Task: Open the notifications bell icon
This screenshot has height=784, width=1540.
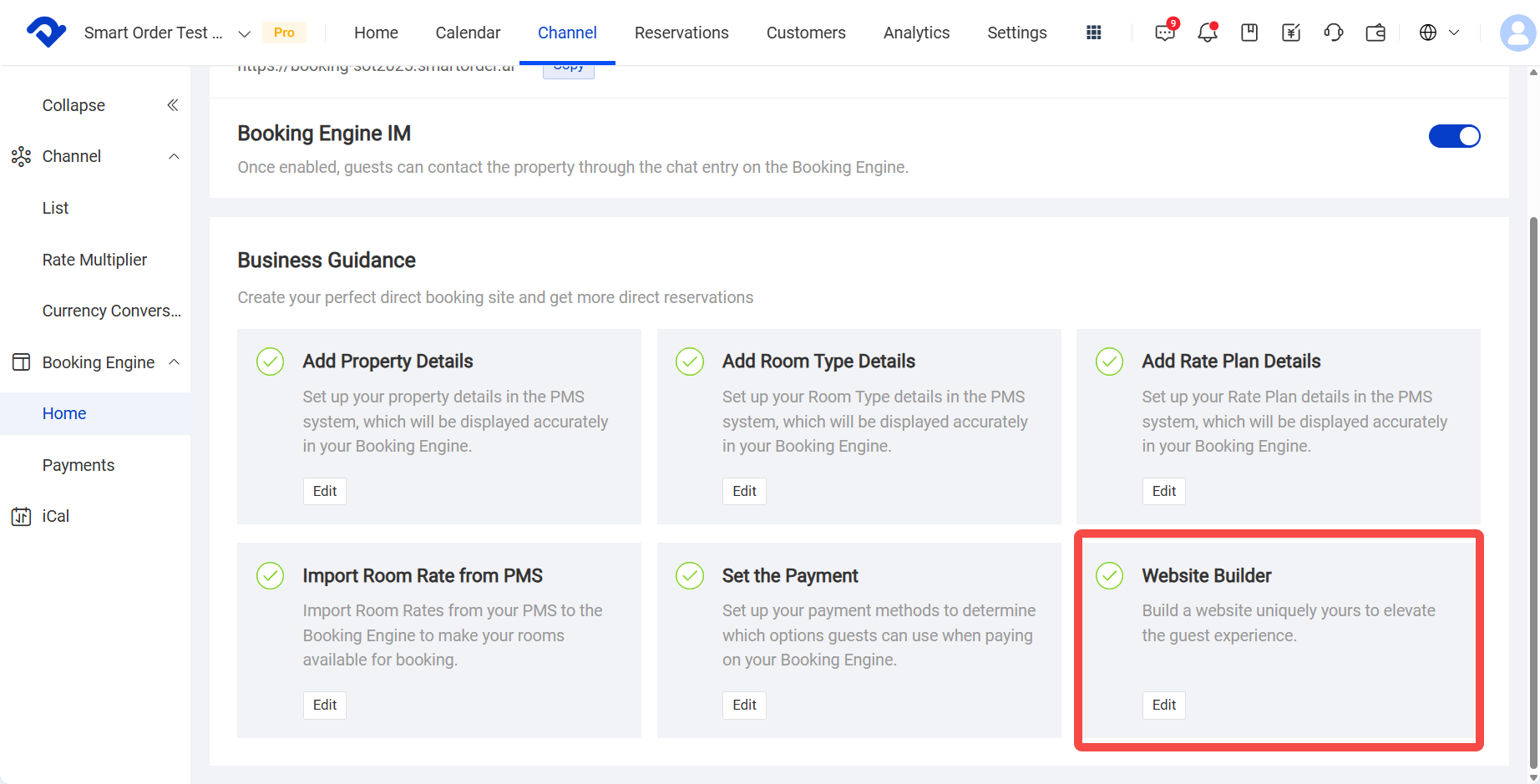Action: [x=1207, y=33]
